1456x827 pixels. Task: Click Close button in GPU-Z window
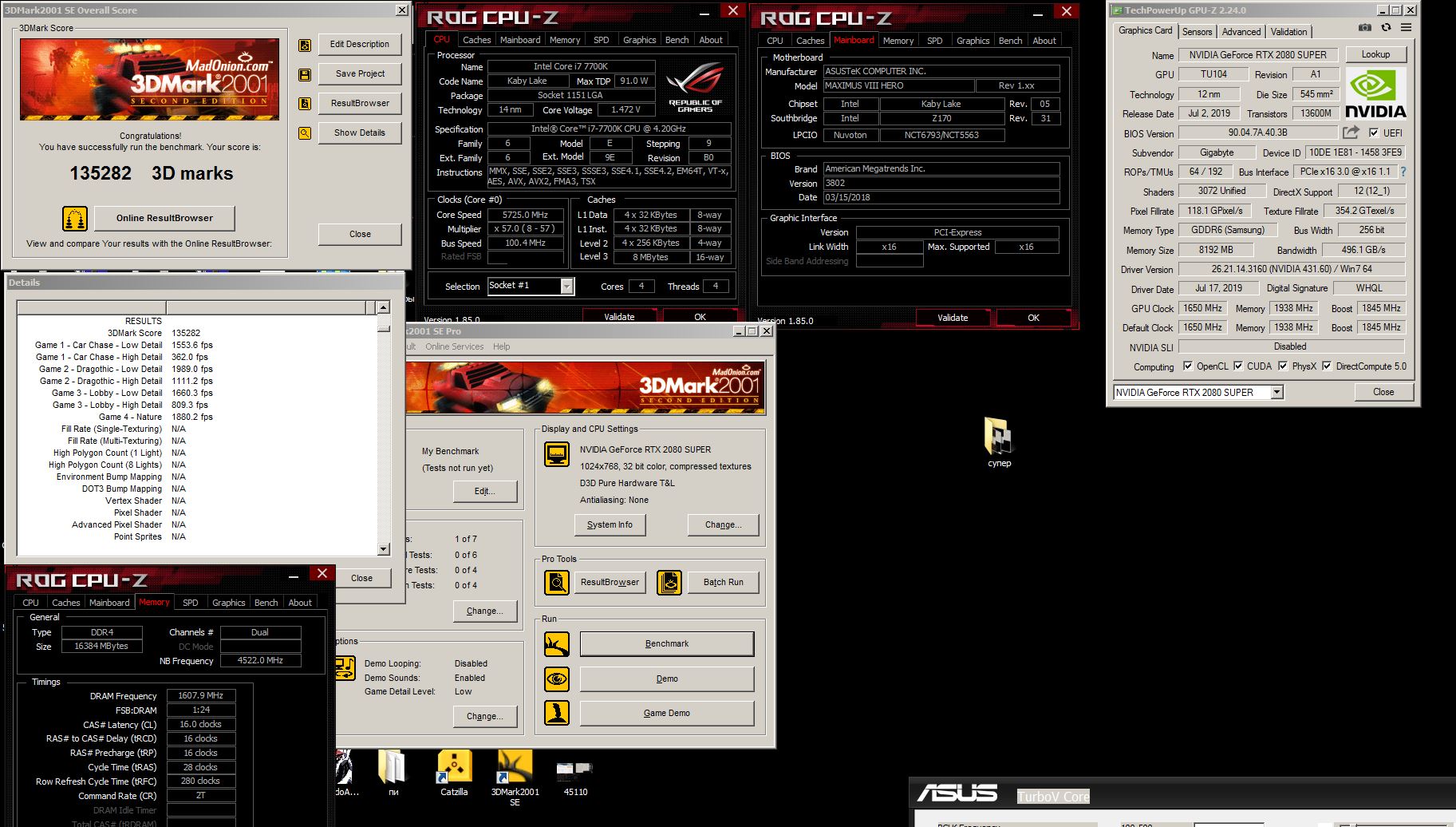click(1383, 392)
